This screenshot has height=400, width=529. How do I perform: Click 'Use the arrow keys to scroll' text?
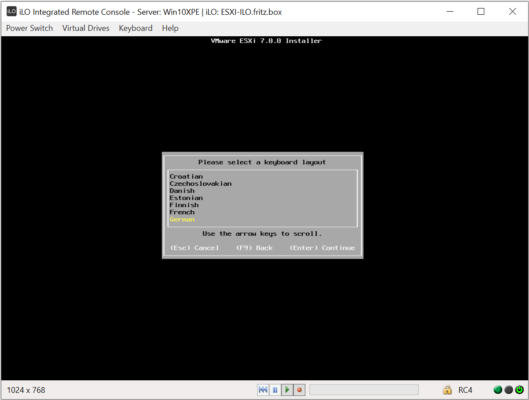coord(262,233)
